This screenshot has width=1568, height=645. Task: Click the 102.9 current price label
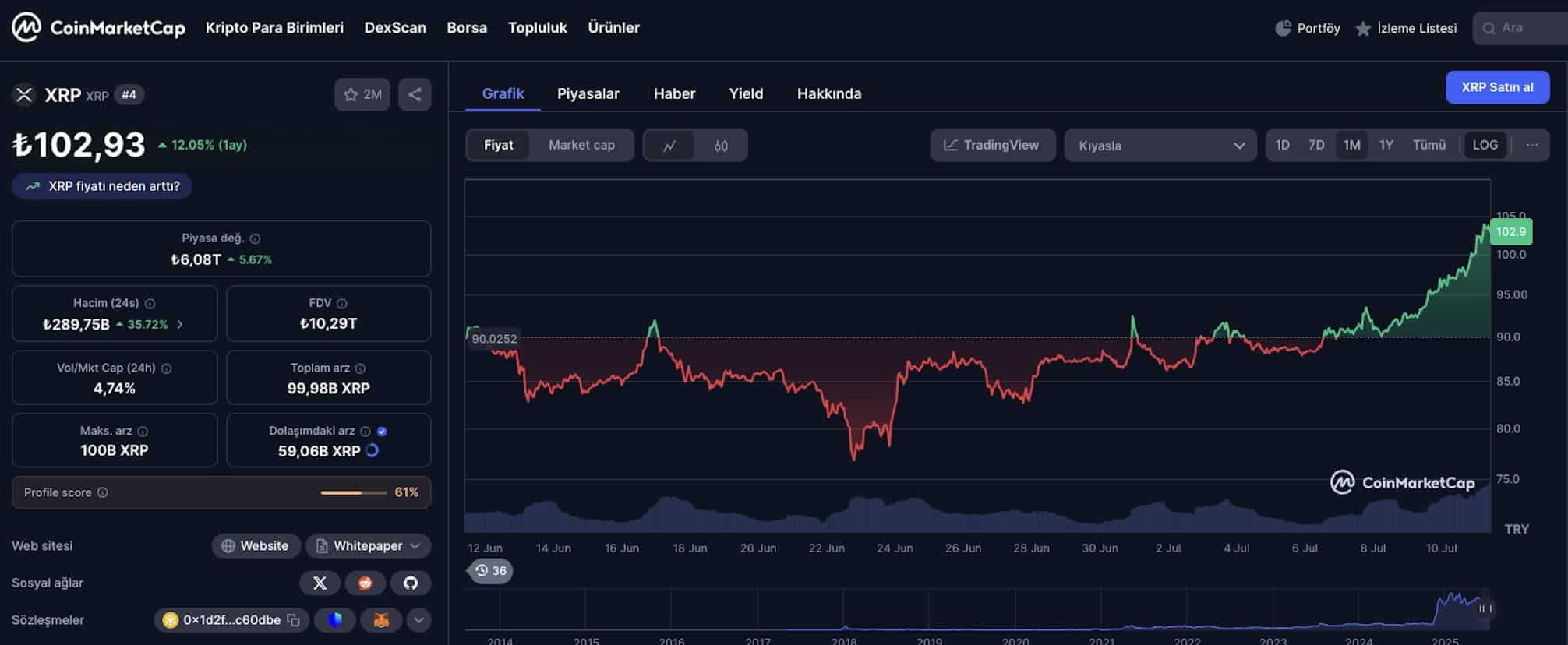(1510, 231)
